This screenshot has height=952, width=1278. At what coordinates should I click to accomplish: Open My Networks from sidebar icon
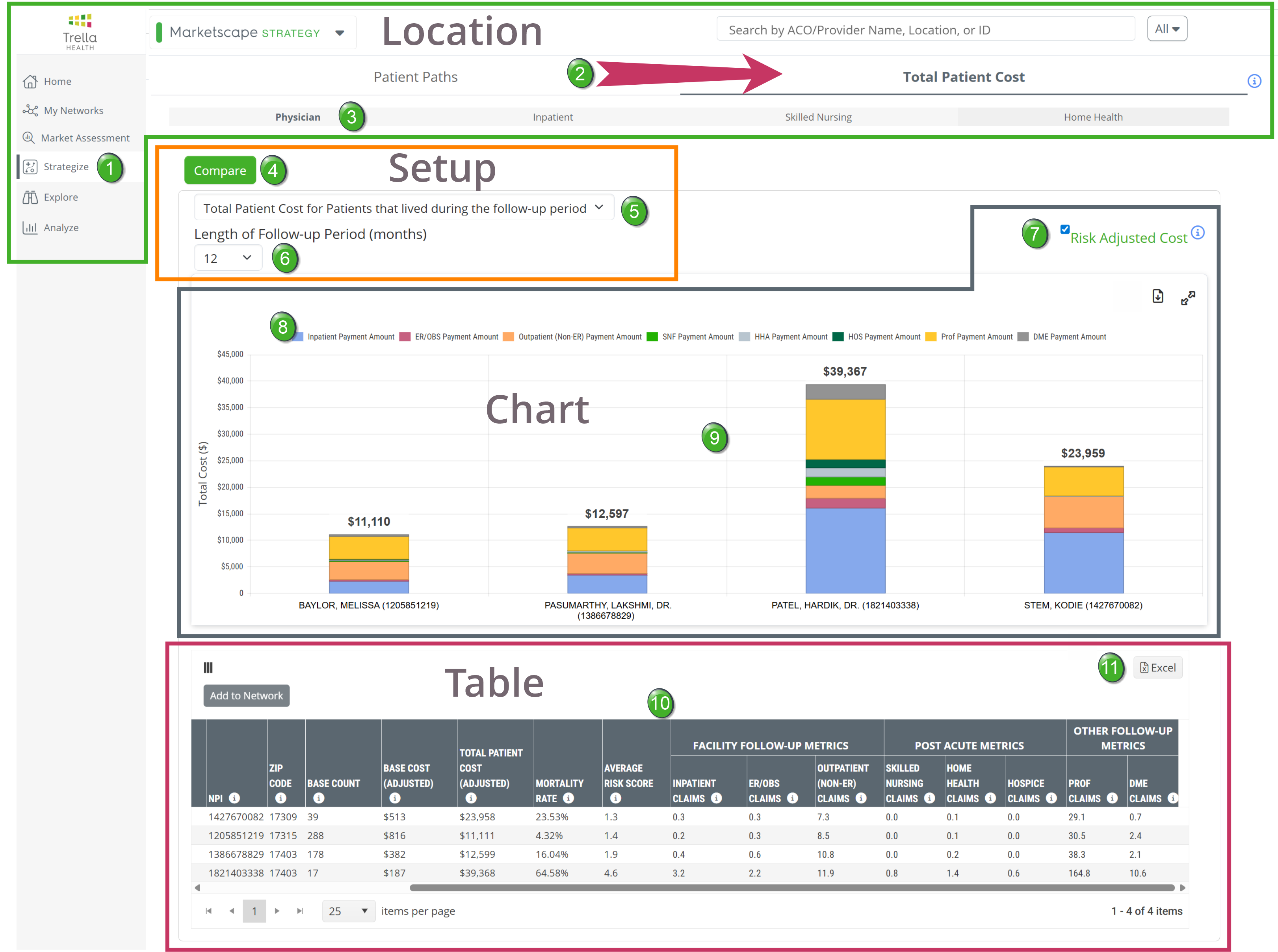(x=30, y=110)
